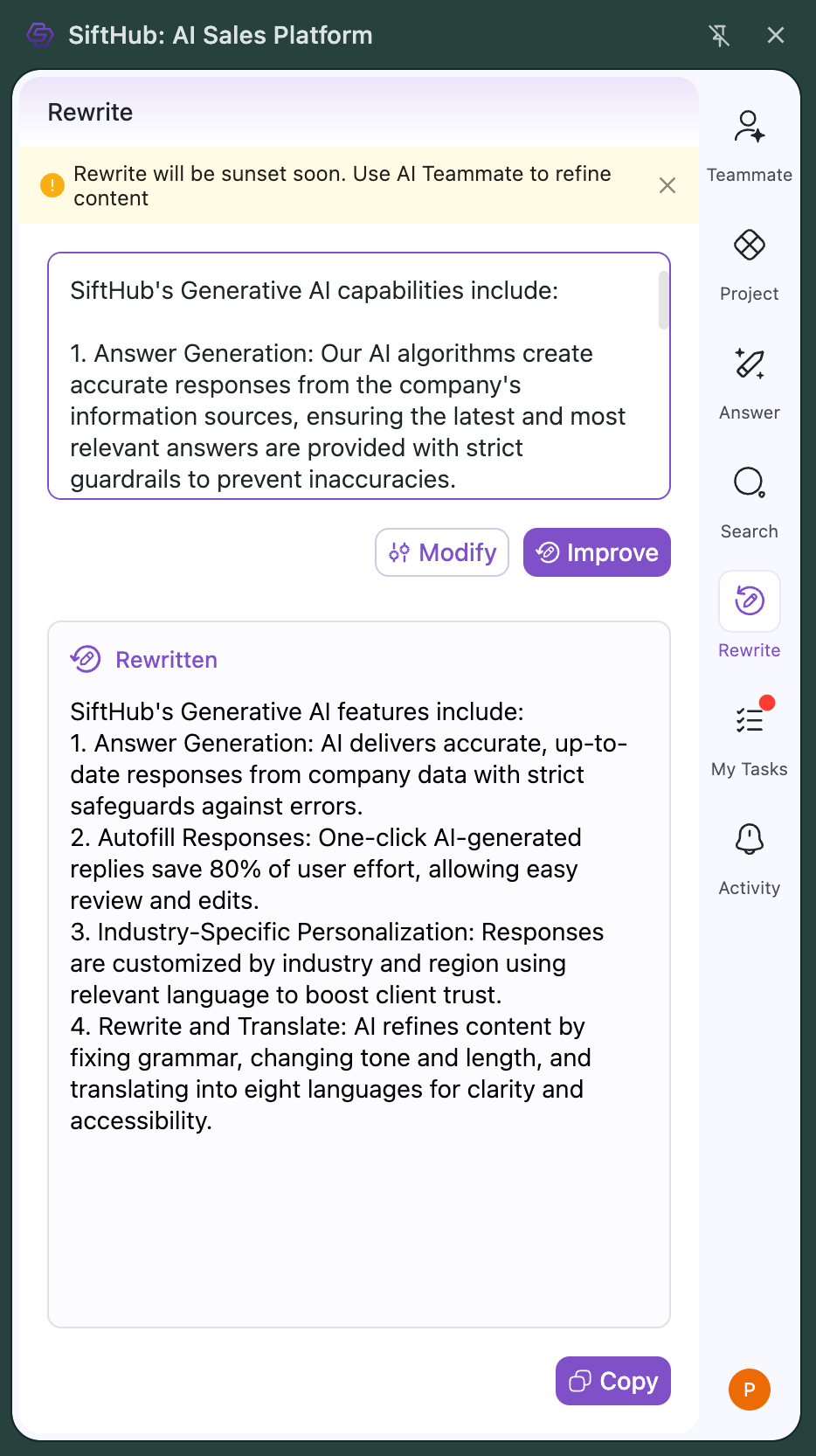Copy the rewritten text
Viewport: 816px width, 1456px height.
pos(612,1381)
